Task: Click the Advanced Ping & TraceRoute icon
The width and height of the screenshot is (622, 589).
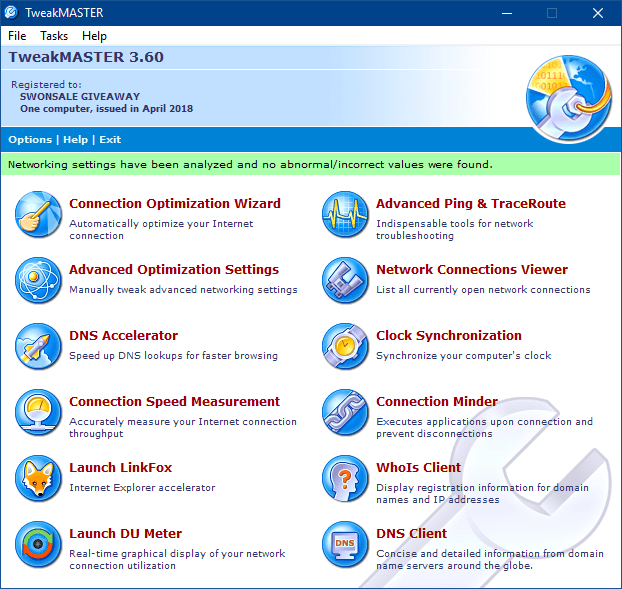Action: point(345,214)
